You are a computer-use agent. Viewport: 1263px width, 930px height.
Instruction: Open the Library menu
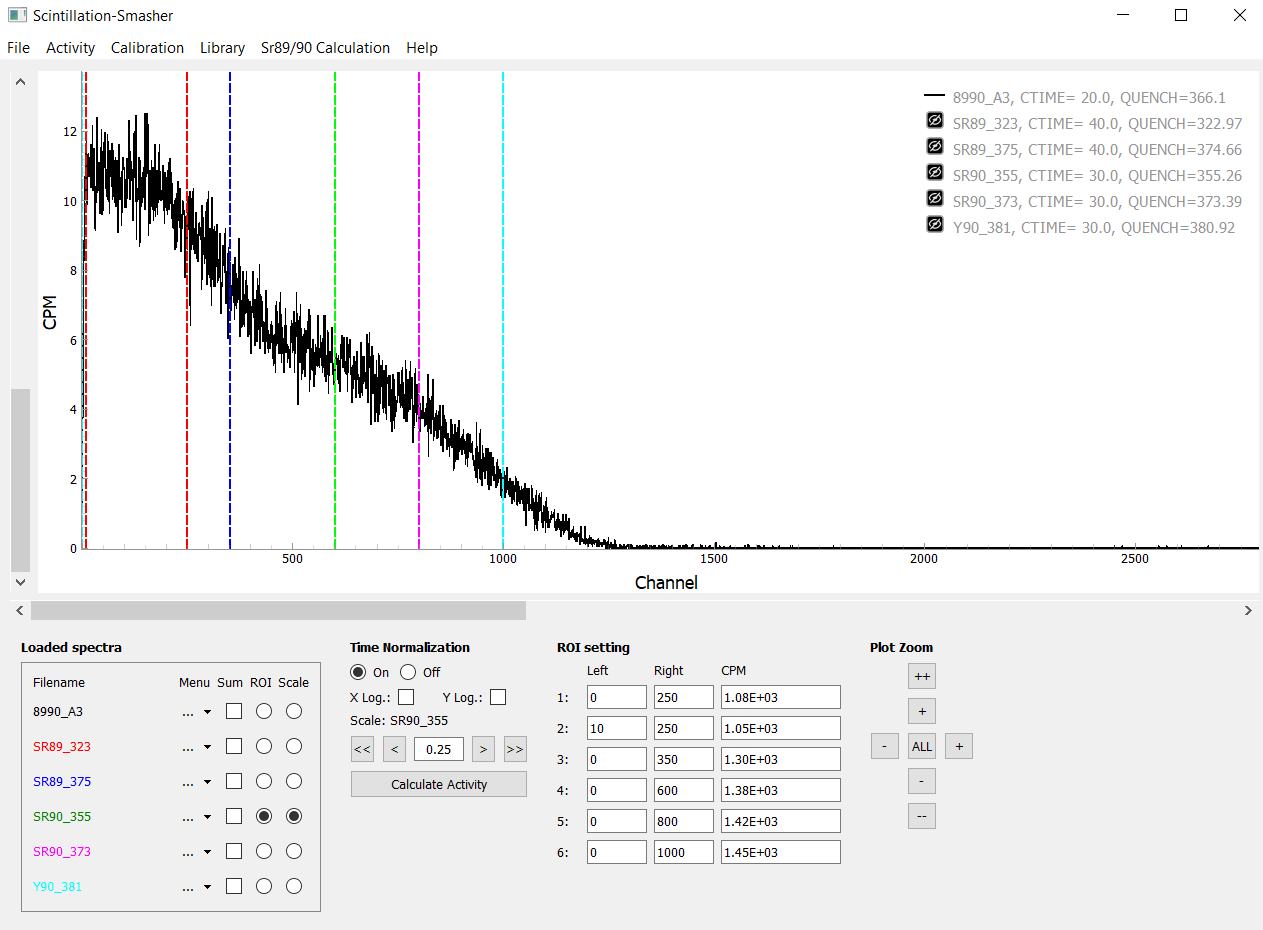pos(222,47)
